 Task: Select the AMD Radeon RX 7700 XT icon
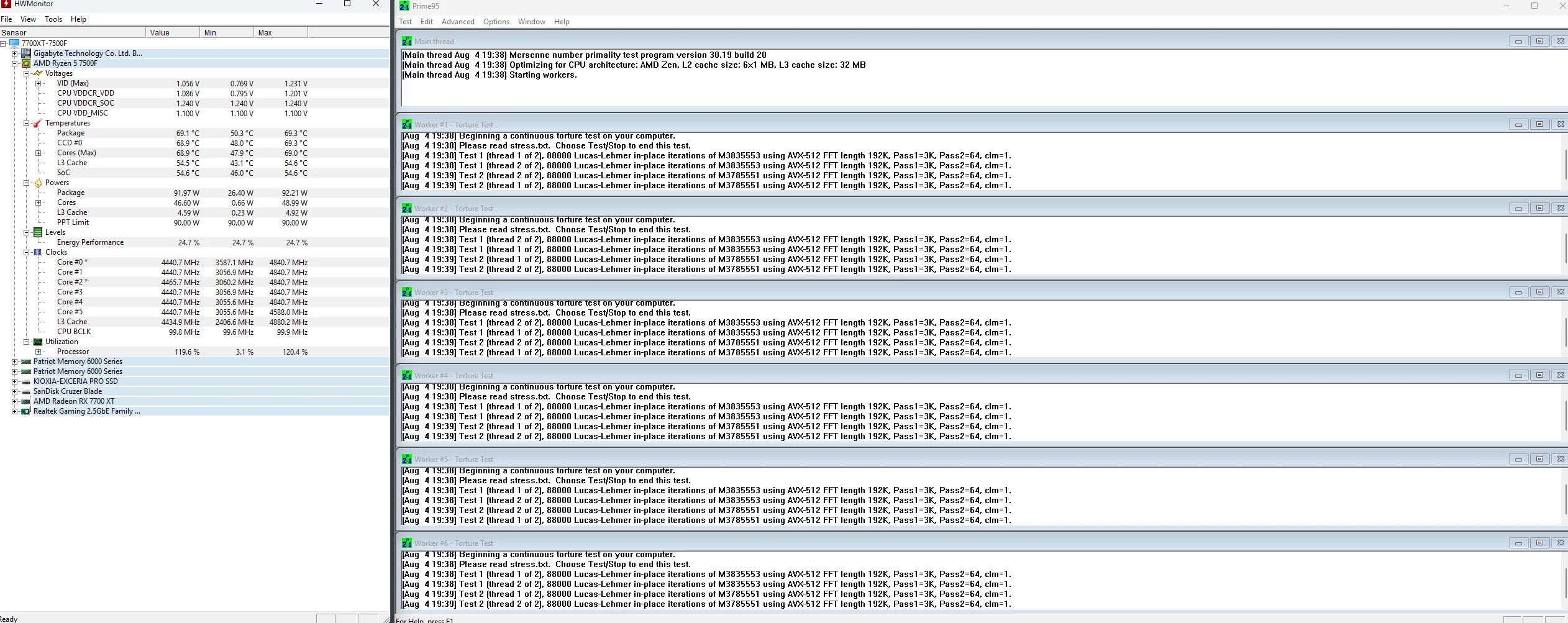tap(26, 401)
